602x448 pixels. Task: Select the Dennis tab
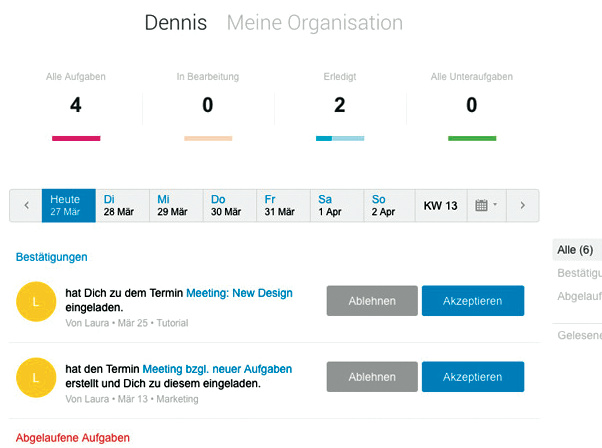point(175,22)
